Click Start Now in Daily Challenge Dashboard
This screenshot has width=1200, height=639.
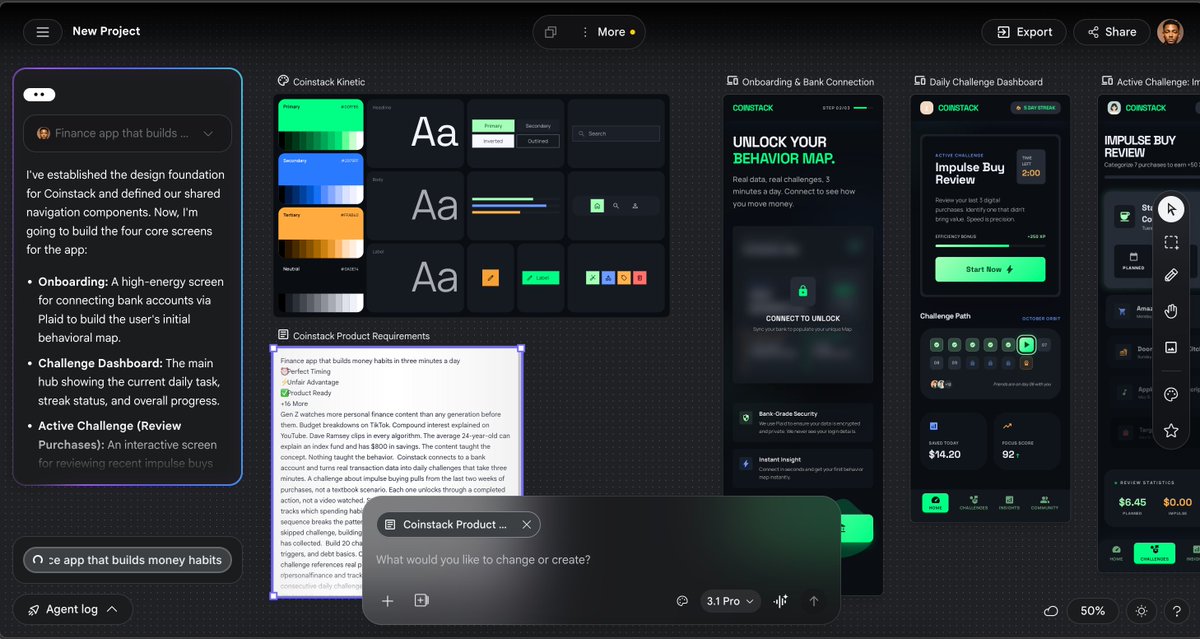pyautogui.click(x=990, y=269)
